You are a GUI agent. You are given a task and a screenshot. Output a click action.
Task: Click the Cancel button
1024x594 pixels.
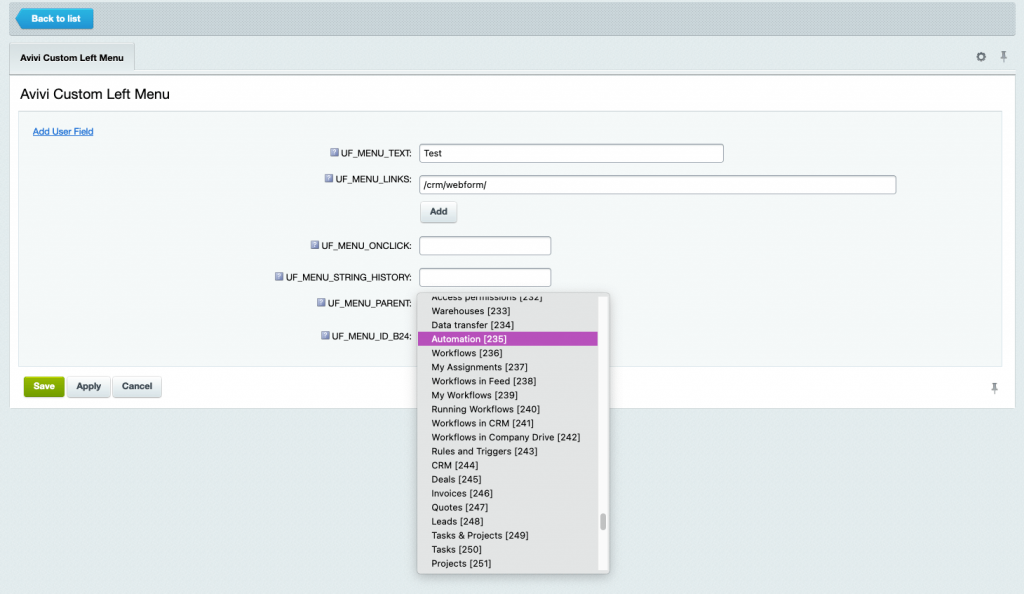(136, 386)
